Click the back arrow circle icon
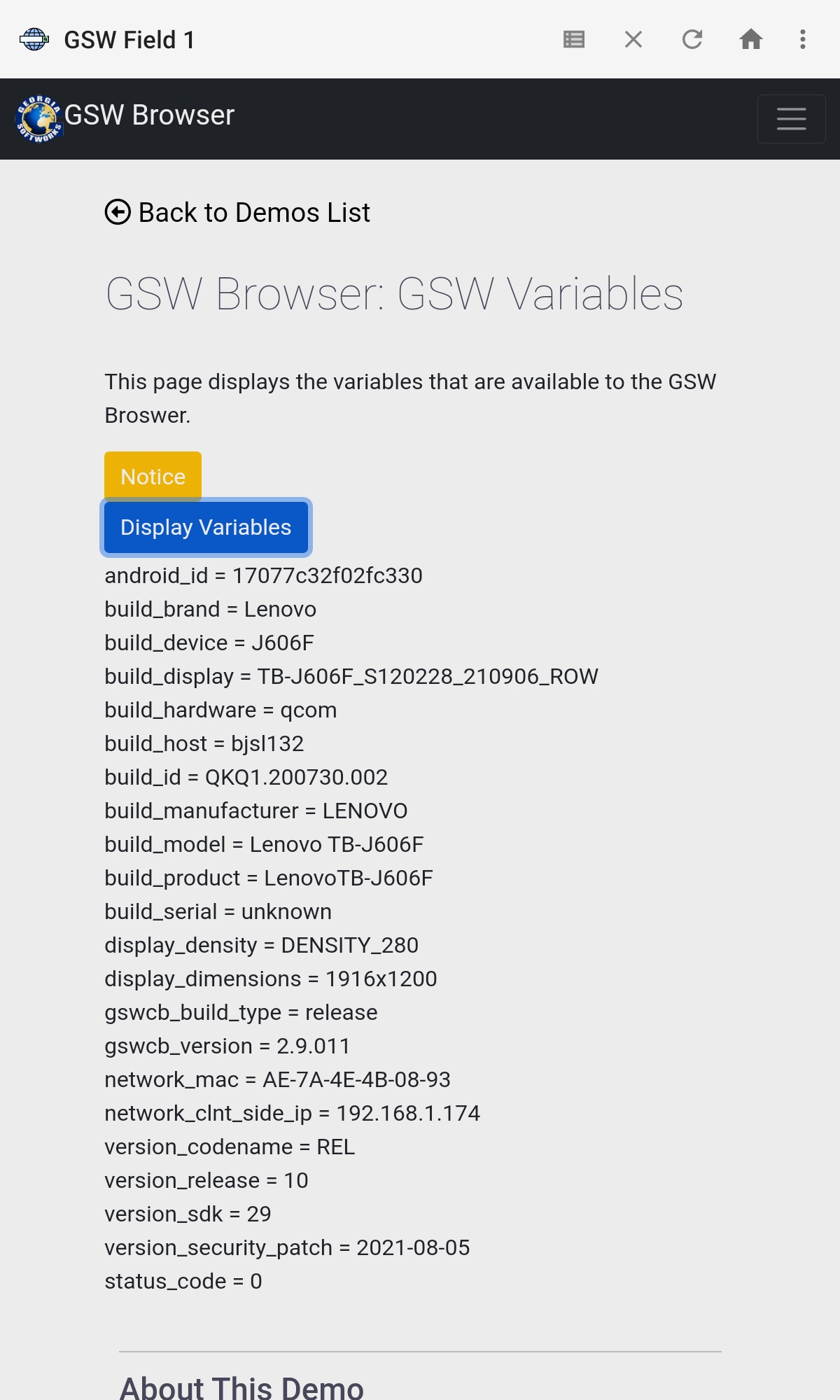Screen dimensions: 840x1400 (x=118, y=211)
